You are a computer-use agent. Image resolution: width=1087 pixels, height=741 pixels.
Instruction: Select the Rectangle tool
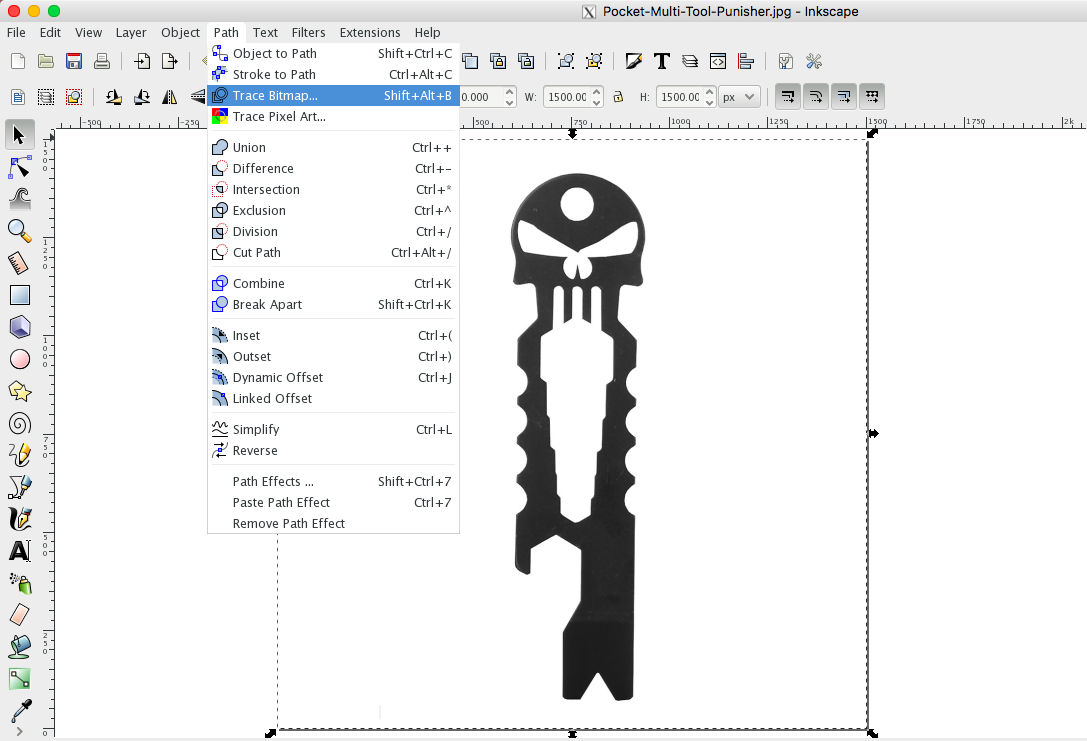(19, 295)
